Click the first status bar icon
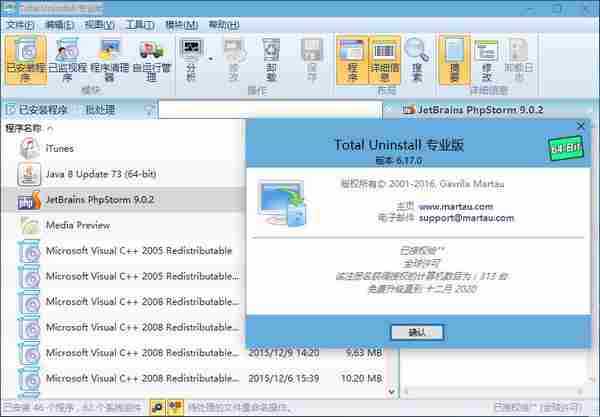 tap(157, 407)
